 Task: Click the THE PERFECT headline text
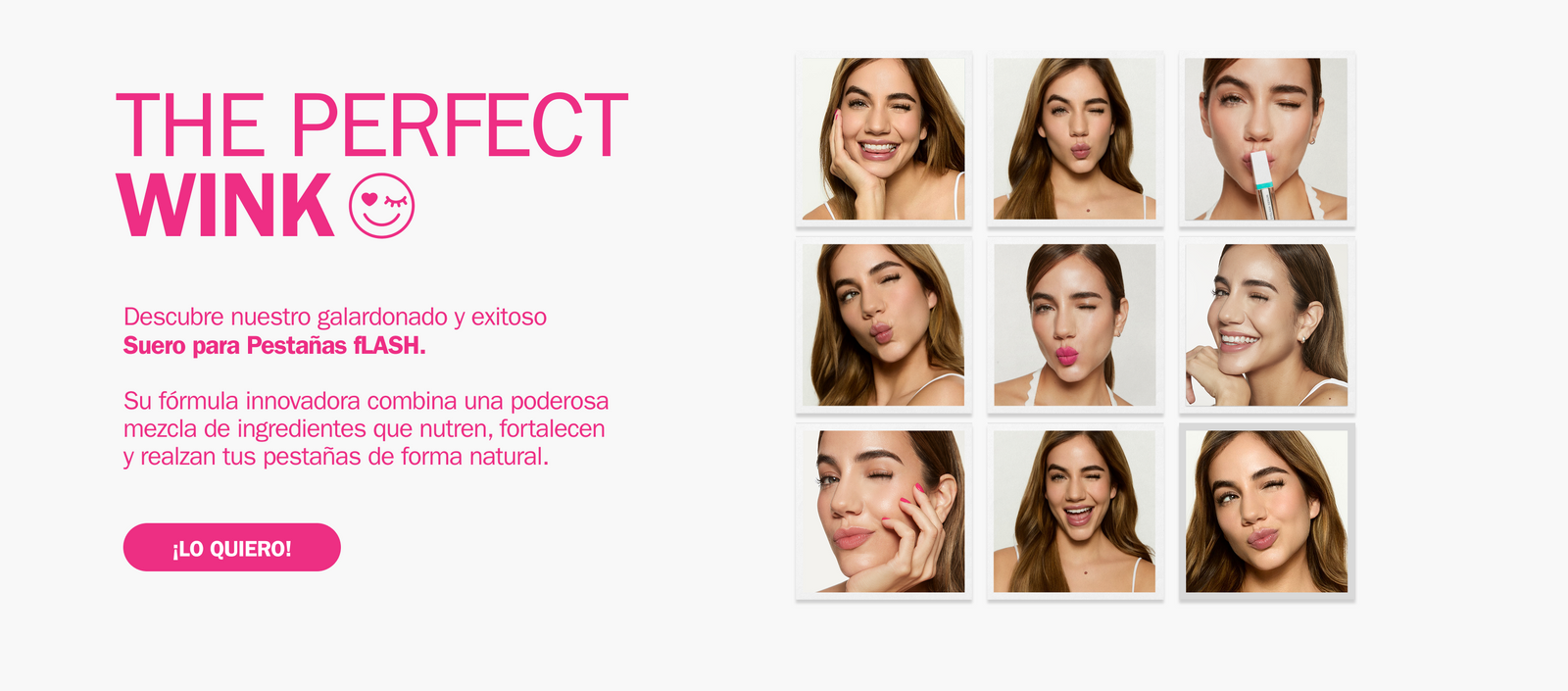click(x=372, y=125)
